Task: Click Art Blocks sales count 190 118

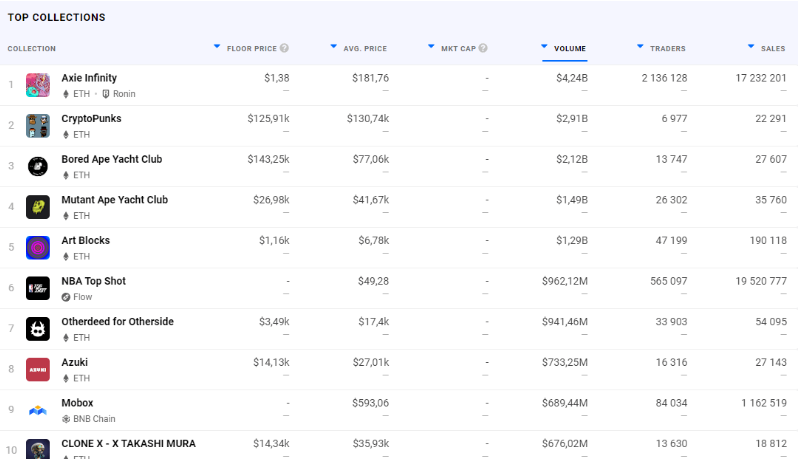Action: click(x=768, y=240)
